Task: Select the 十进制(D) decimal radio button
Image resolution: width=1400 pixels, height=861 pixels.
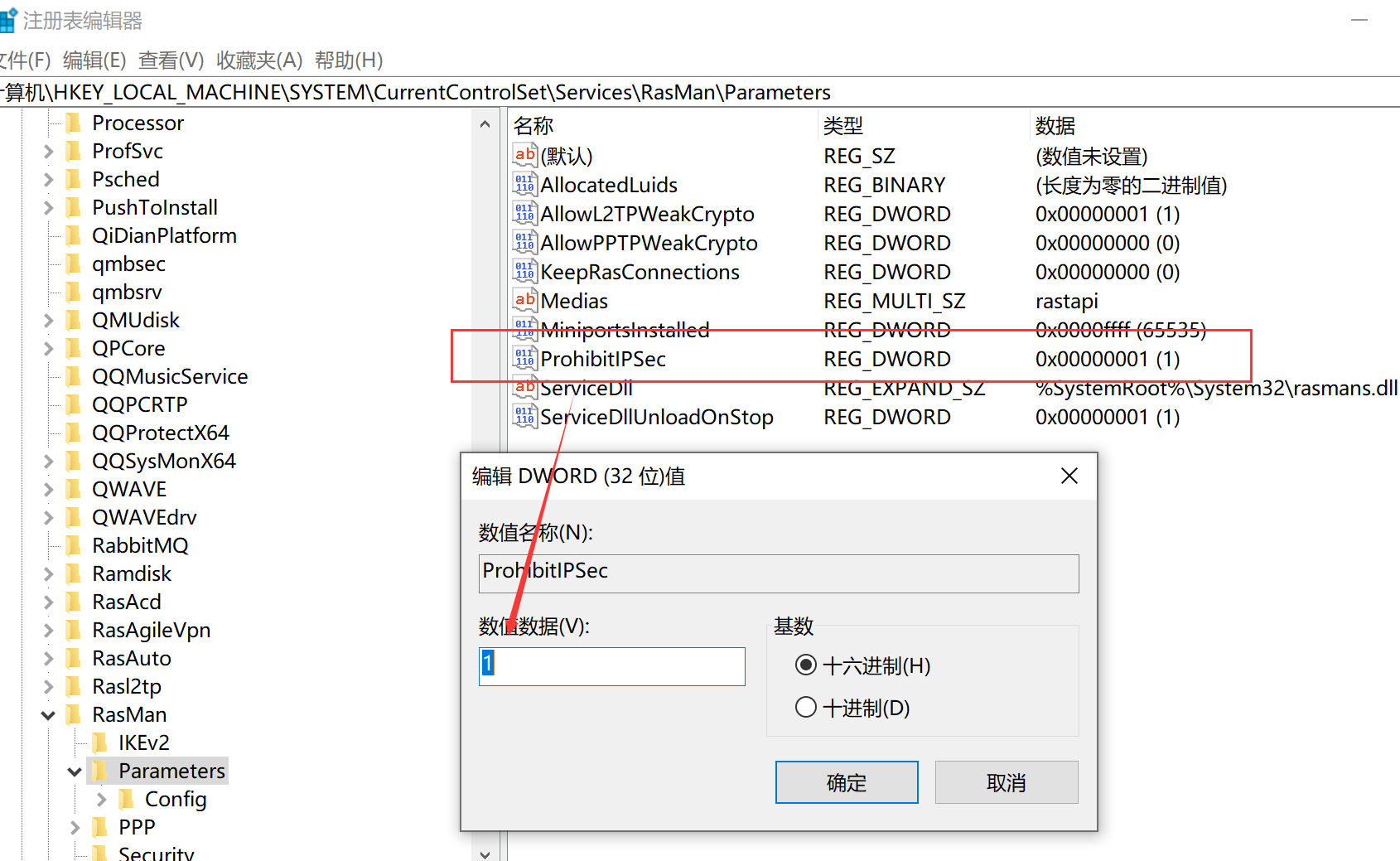Action: click(805, 708)
